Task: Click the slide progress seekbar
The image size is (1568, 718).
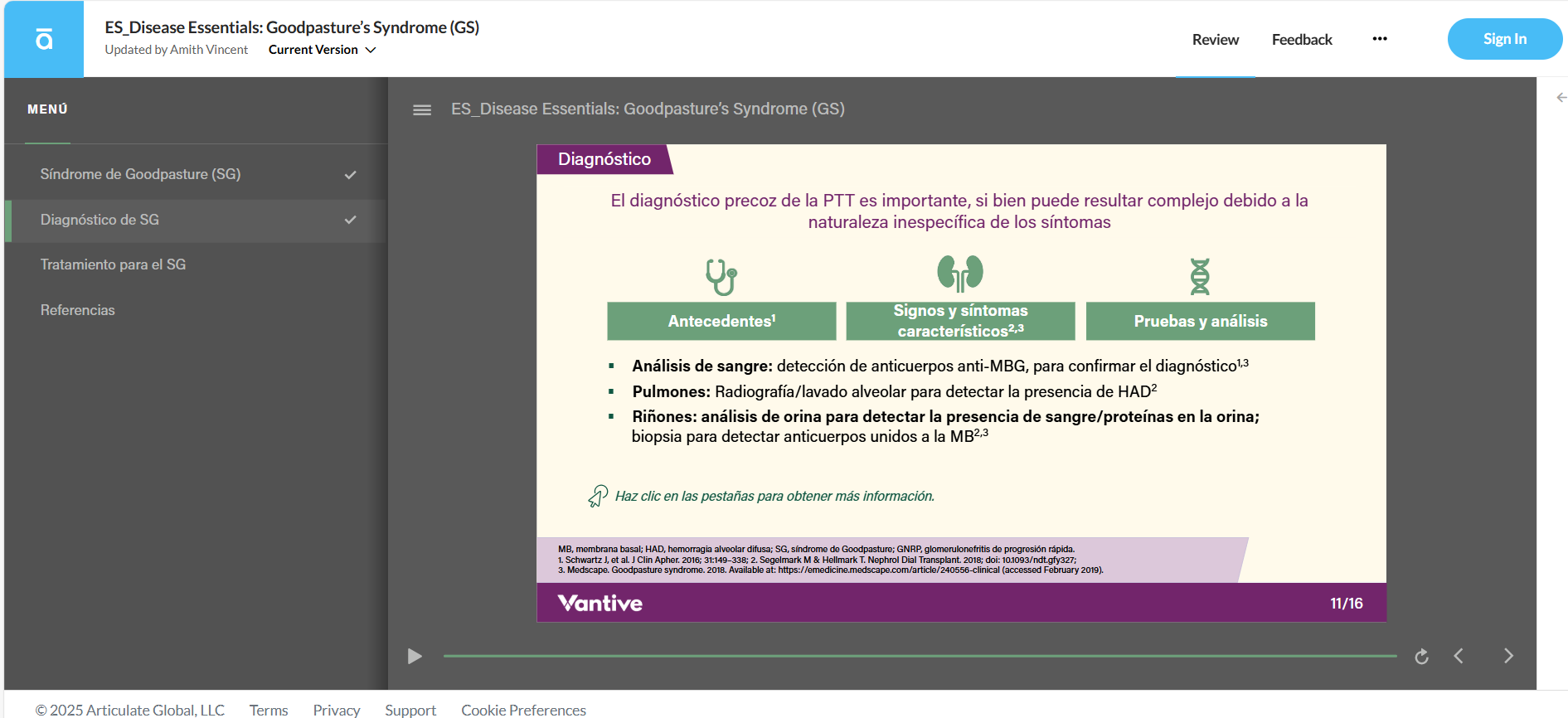Action: coord(920,656)
